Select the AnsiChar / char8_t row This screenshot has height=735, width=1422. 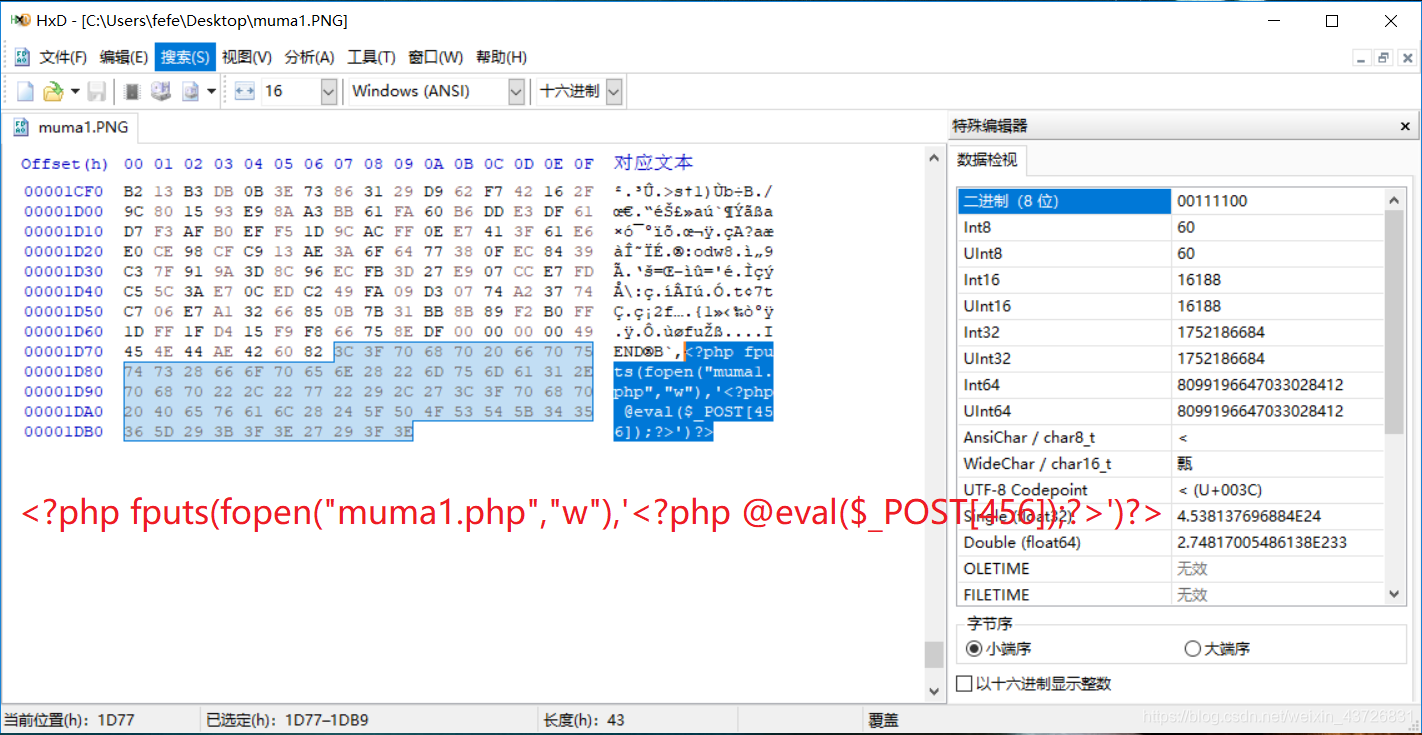[x=1171, y=437]
